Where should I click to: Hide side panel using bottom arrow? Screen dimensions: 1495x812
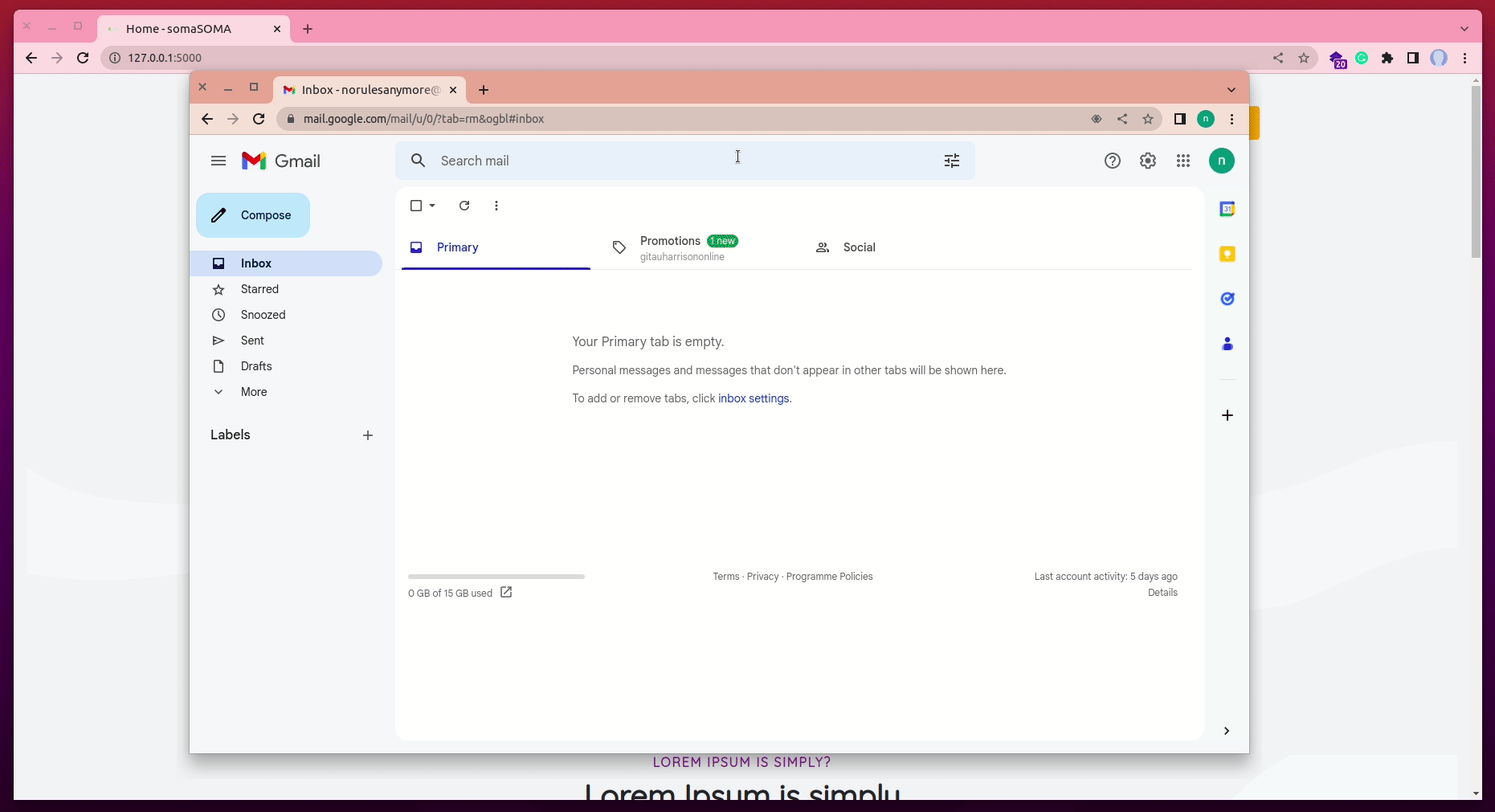coord(1227,731)
